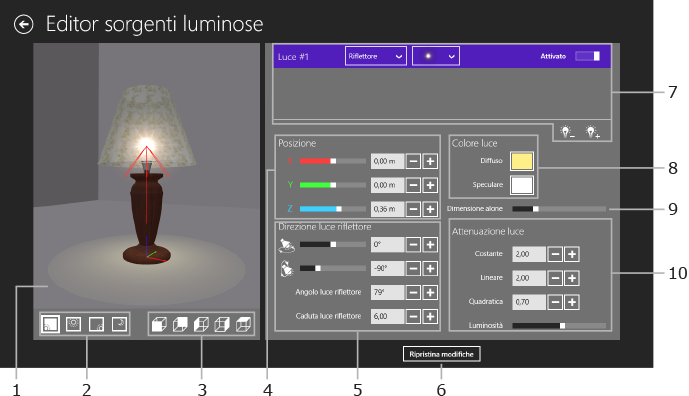Increase Angolo luce riflettore value
The height and width of the screenshot is (396, 689).
coord(430,292)
